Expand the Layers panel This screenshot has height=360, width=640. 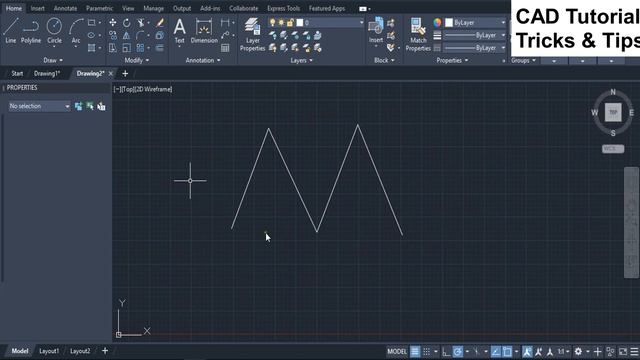[302, 60]
